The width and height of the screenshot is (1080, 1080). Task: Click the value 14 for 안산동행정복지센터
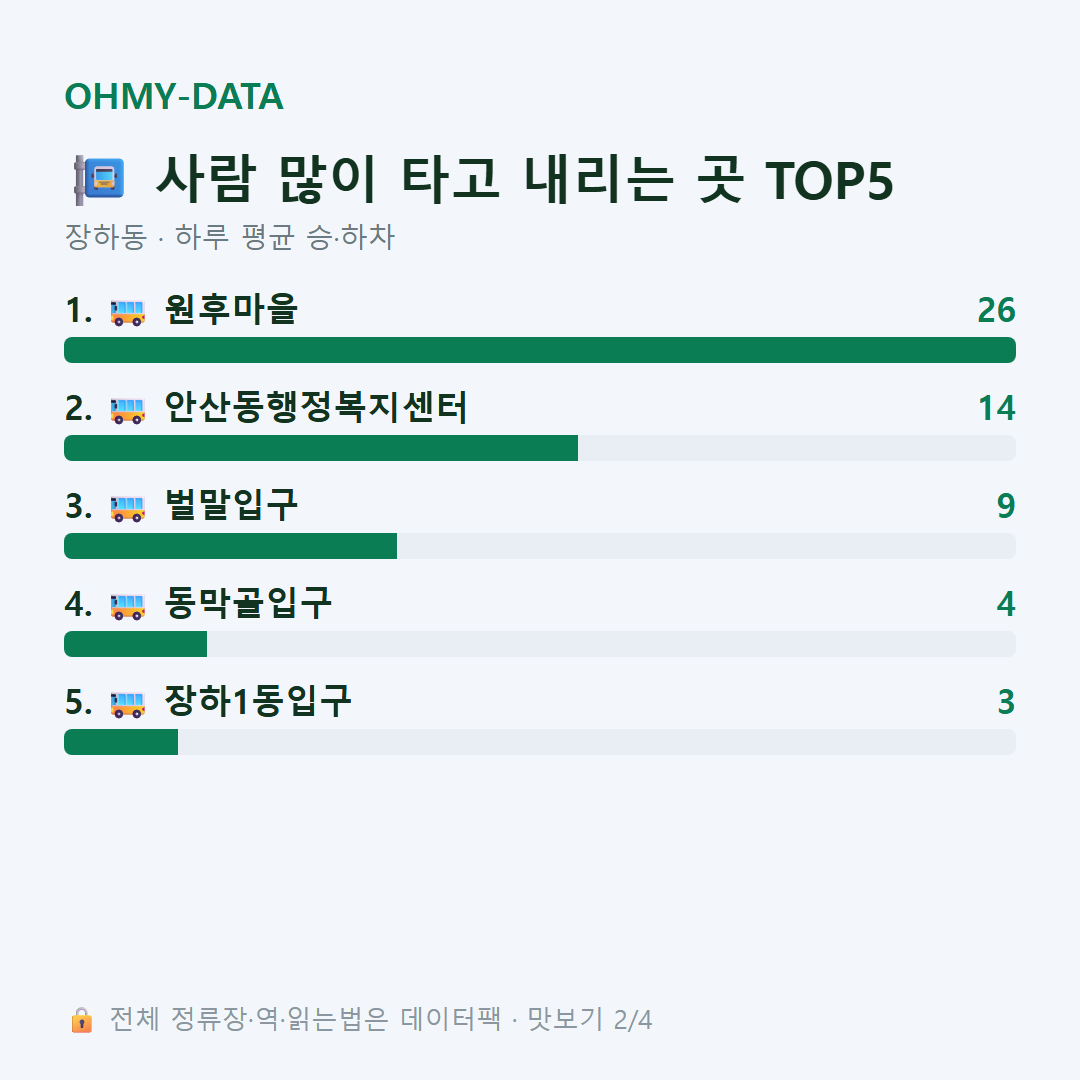pyautogui.click(x=997, y=408)
